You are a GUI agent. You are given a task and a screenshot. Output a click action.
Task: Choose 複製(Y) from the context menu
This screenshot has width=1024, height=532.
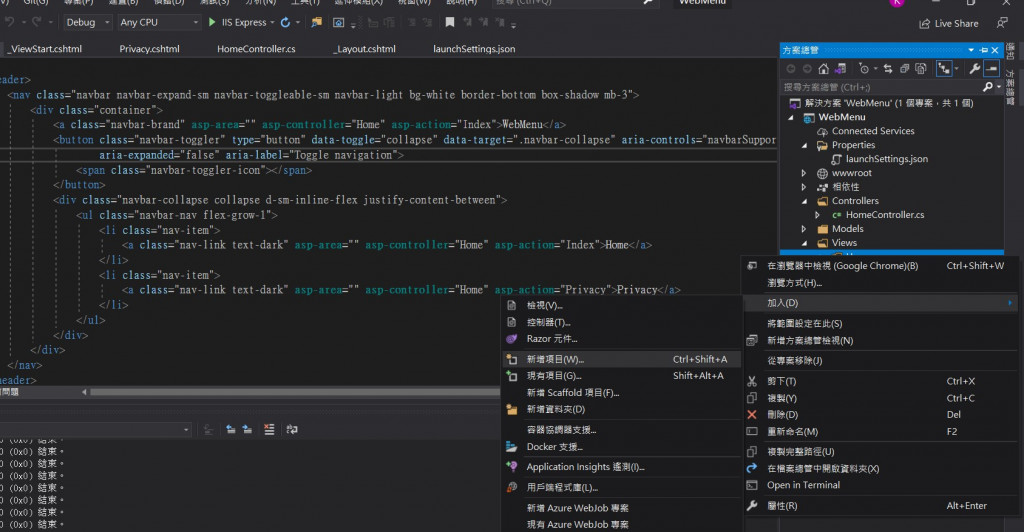pyautogui.click(x=880, y=398)
